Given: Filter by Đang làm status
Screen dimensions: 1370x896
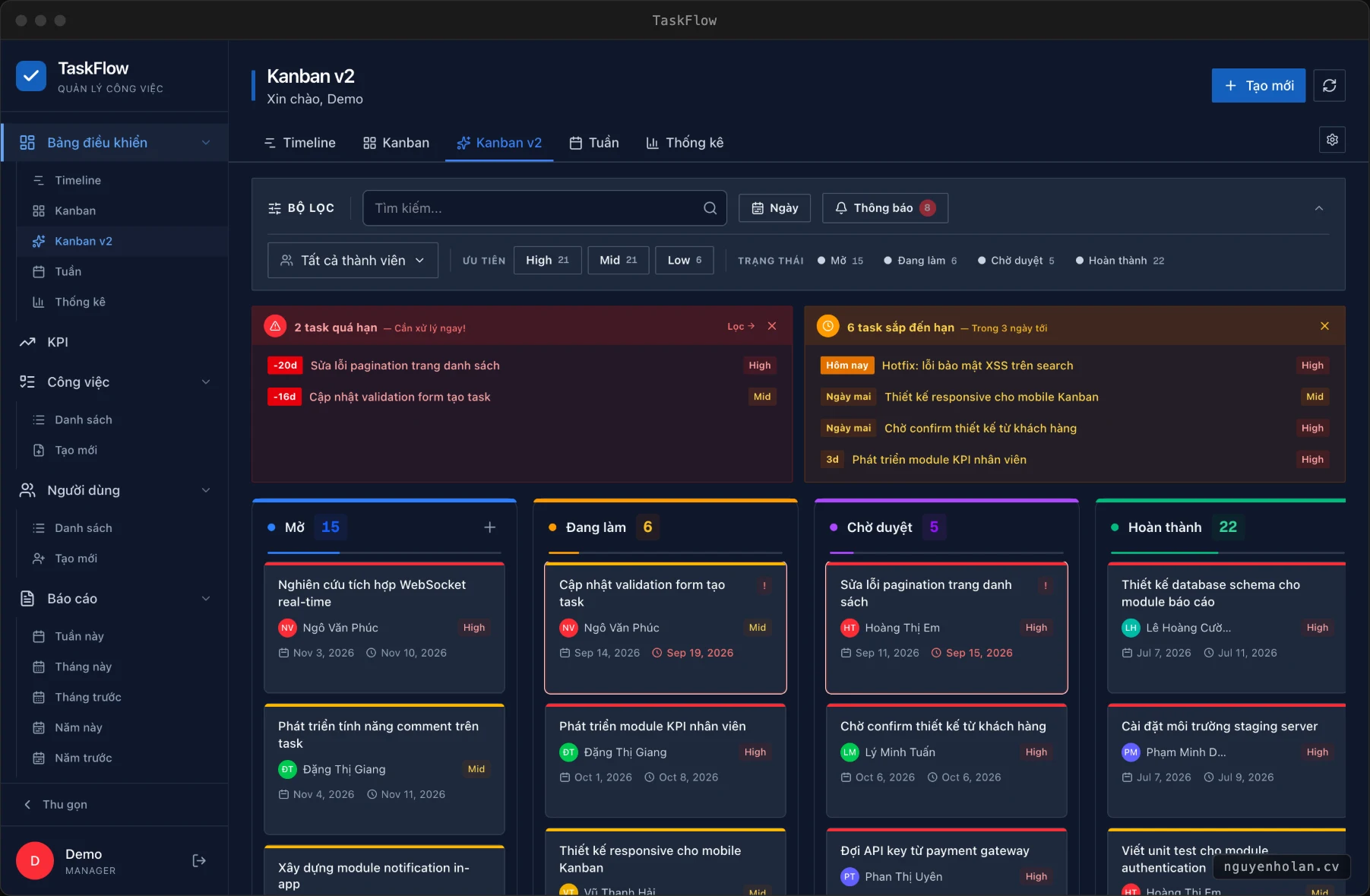Looking at the screenshot, I should 920,261.
